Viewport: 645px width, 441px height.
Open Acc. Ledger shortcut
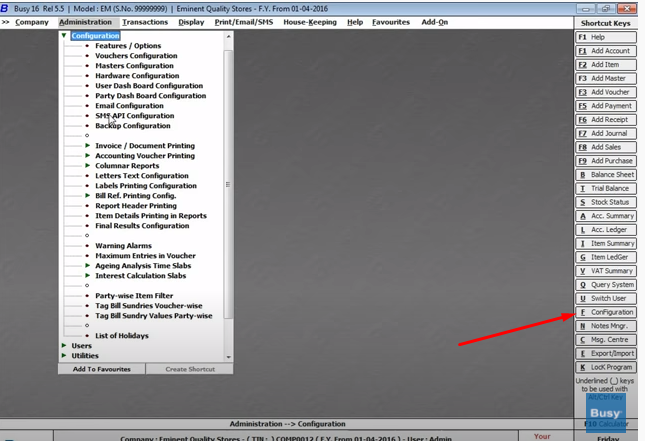[606, 230]
